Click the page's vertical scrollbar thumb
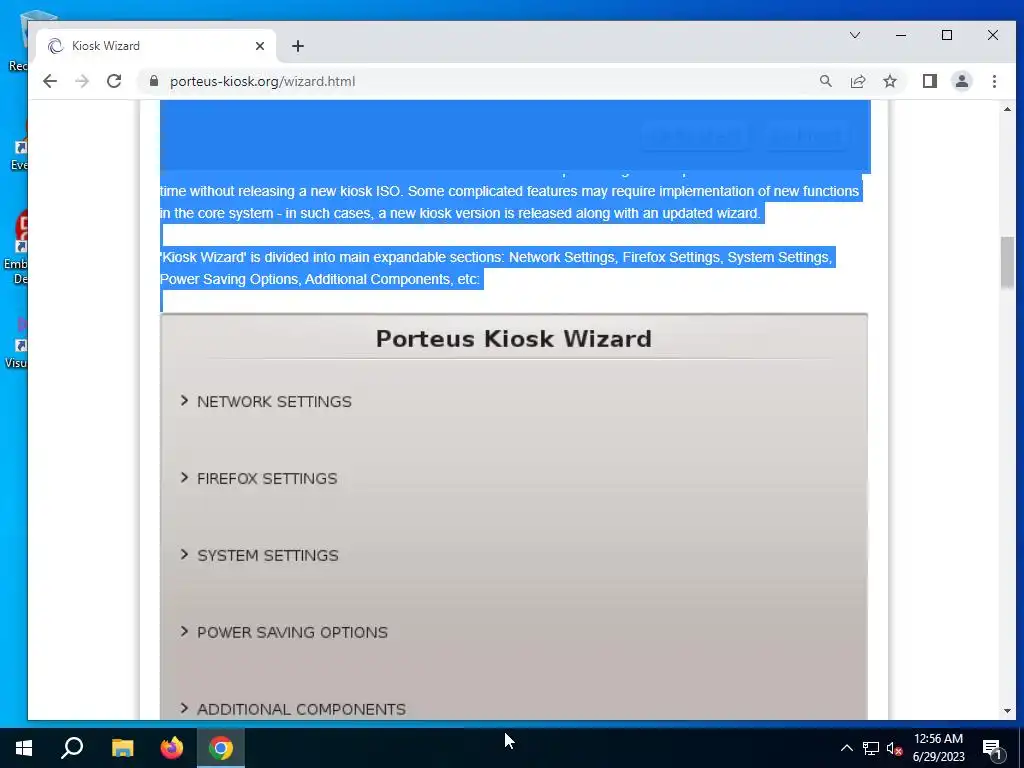This screenshot has height=768, width=1024. click(1007, 263)
